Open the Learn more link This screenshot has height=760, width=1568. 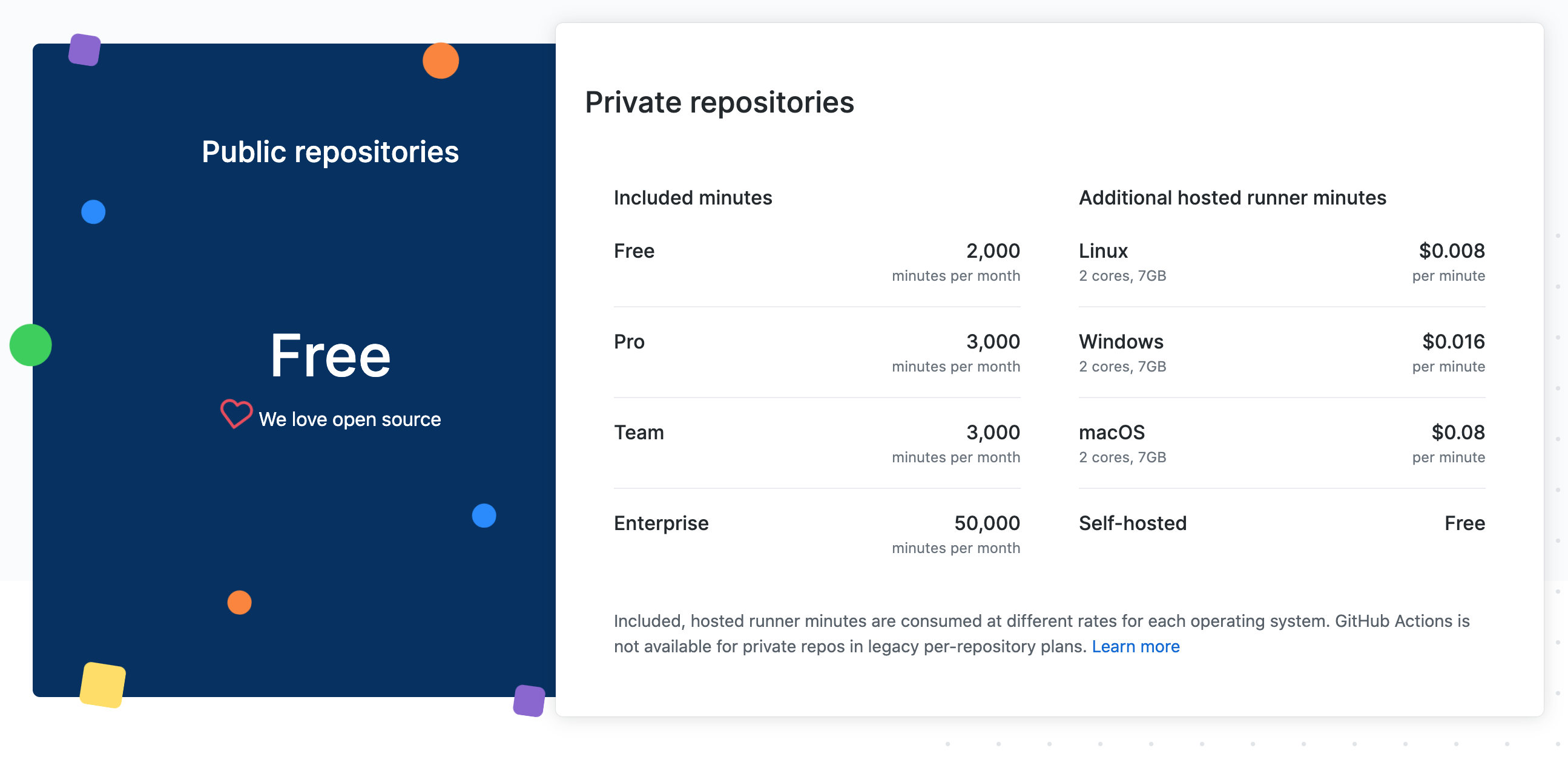tap(1135, 646)
